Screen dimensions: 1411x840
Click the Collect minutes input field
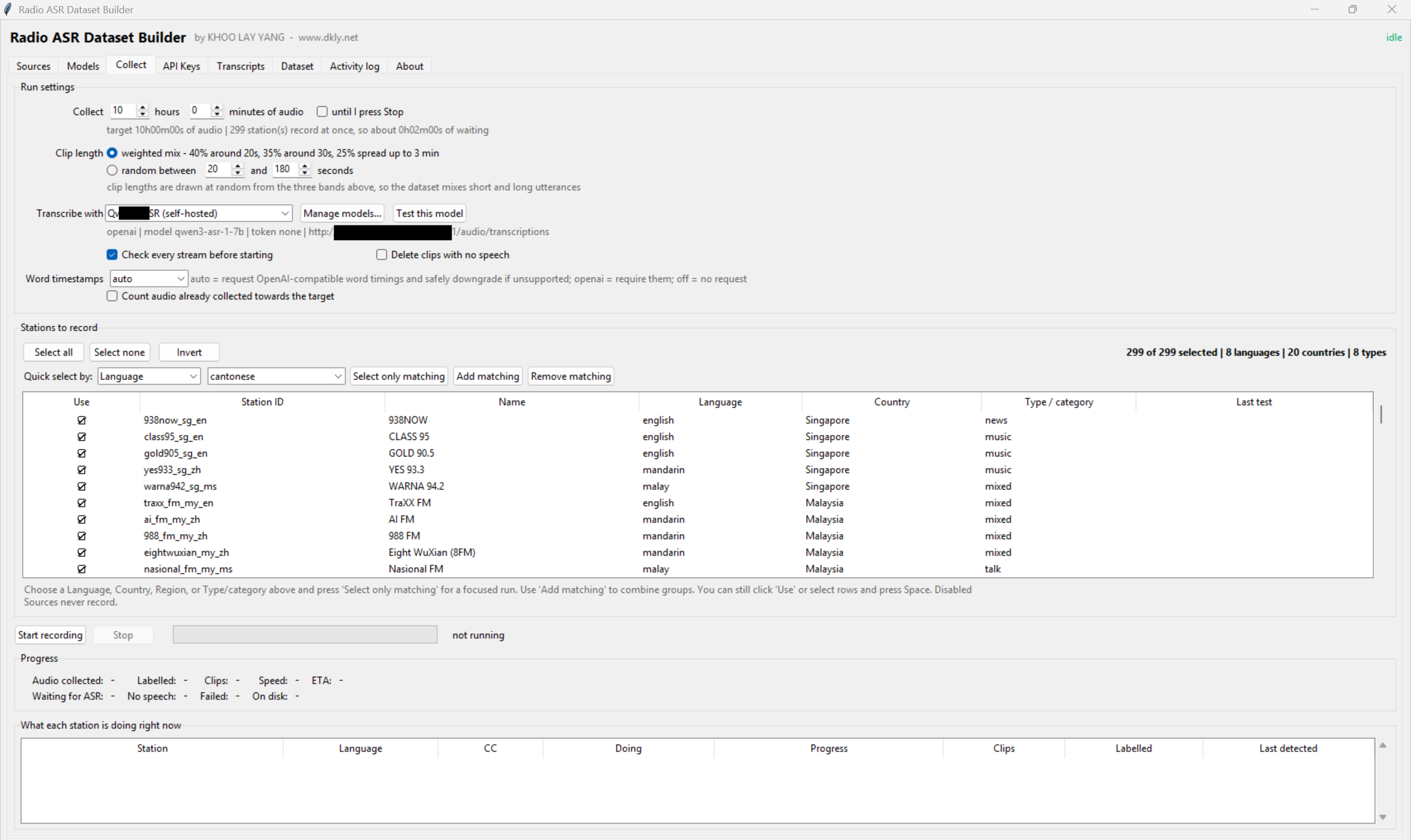tap(201, 111)
